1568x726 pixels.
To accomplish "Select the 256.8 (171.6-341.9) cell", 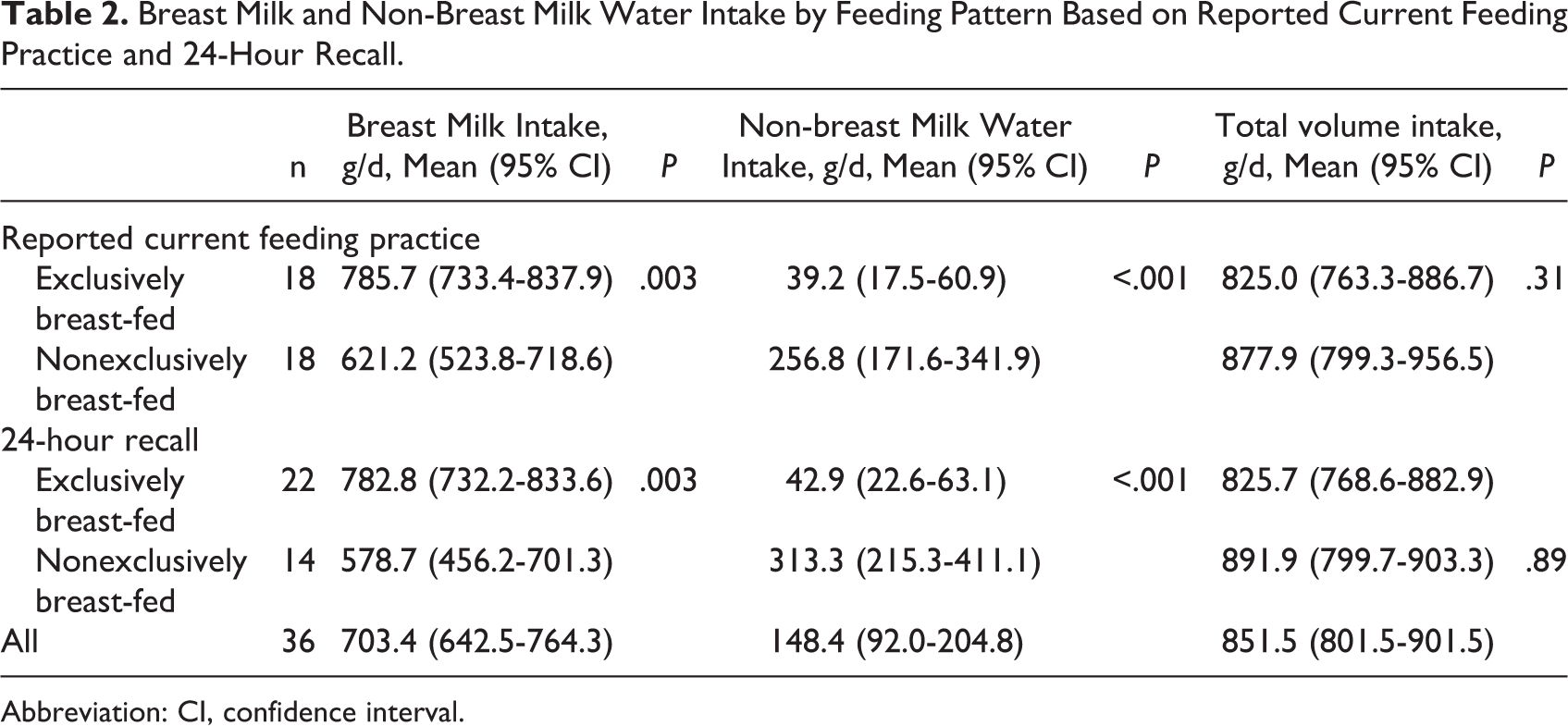I will [904, 360].
